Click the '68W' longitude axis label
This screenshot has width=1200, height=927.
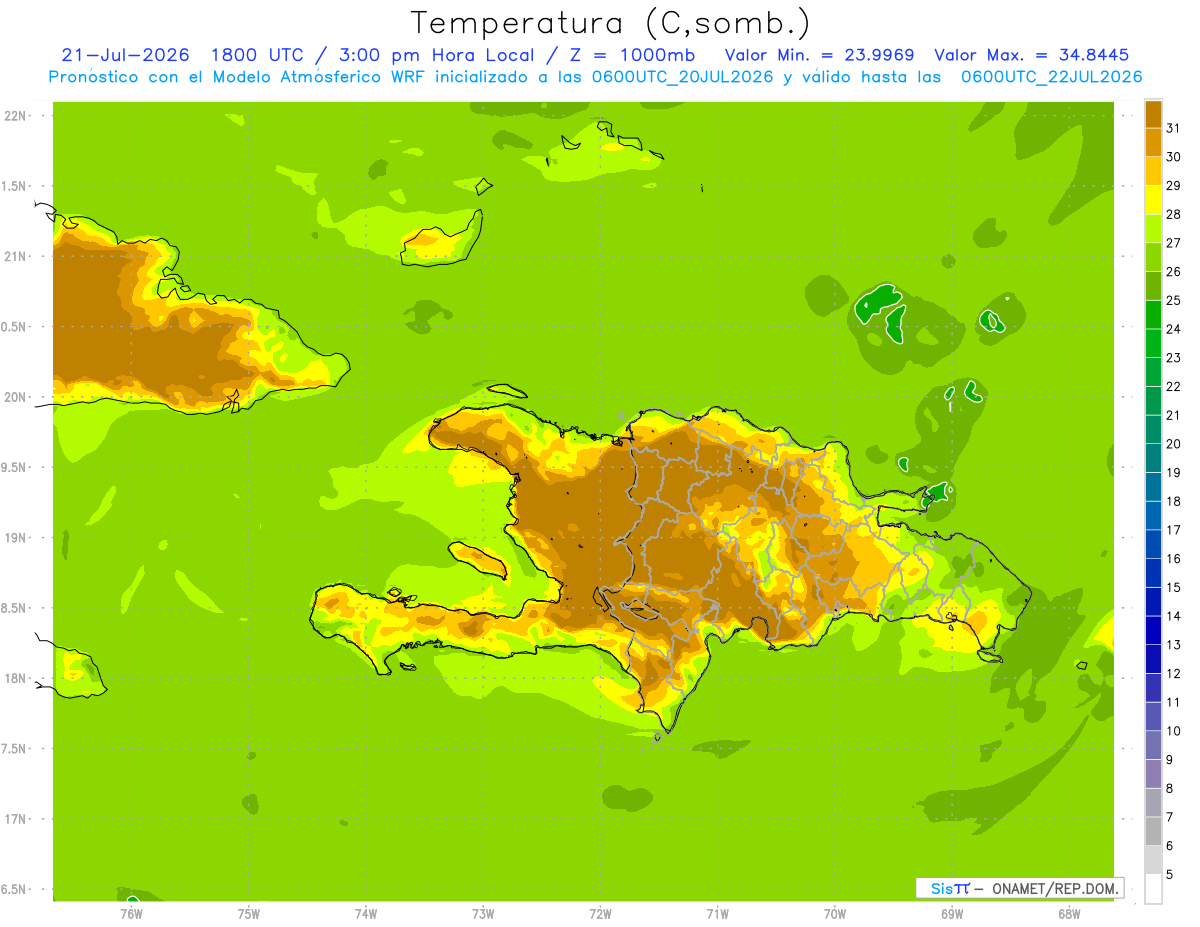(1069, 913)
